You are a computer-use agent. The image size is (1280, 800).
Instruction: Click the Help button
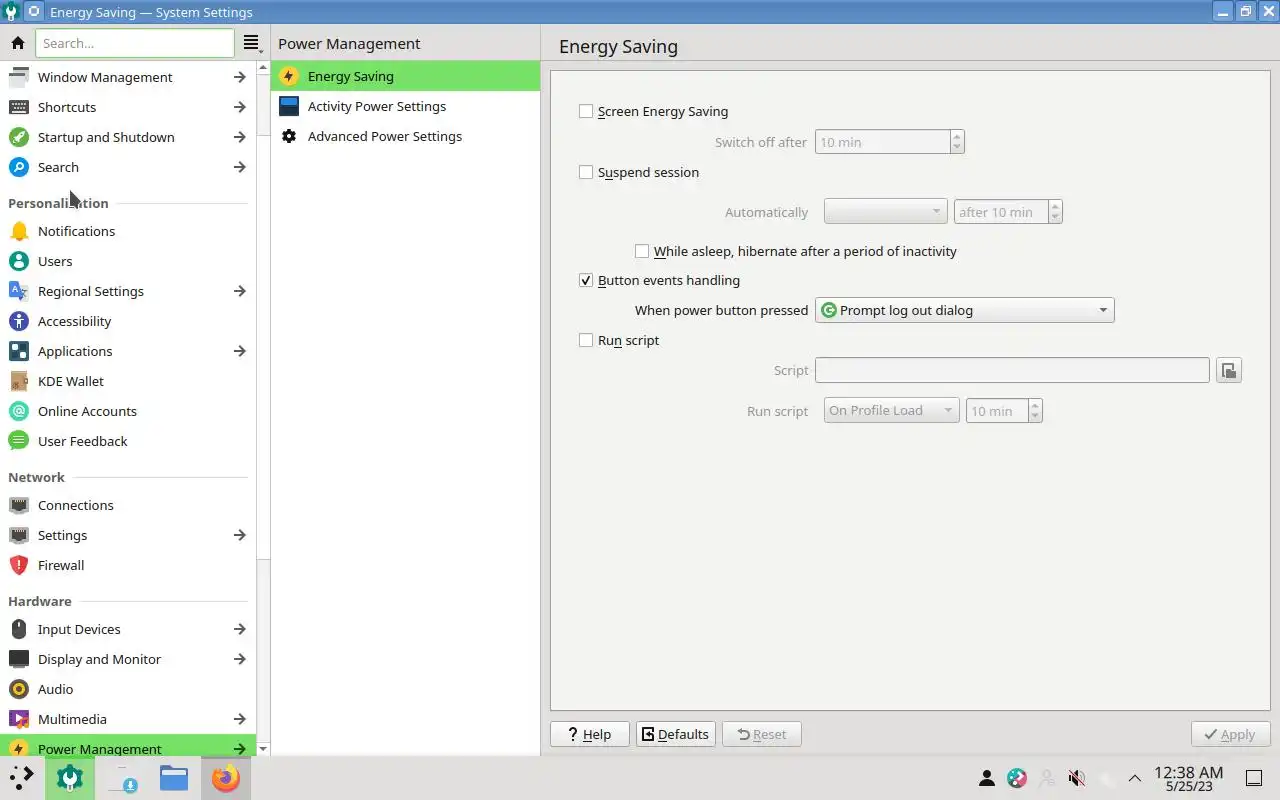pos(589,734)
